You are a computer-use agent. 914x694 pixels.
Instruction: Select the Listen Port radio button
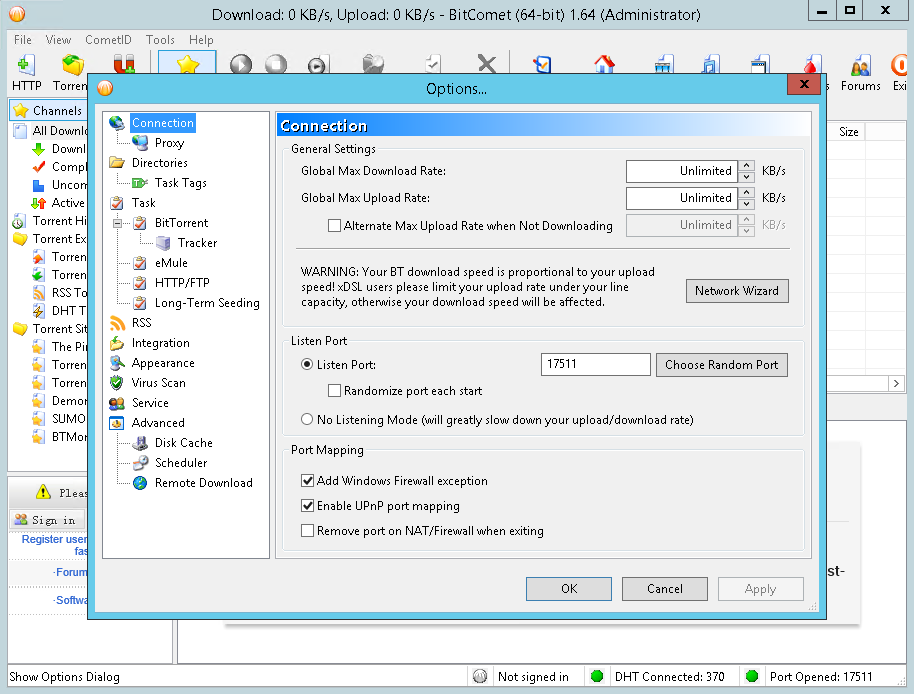(x=307, y=364)
